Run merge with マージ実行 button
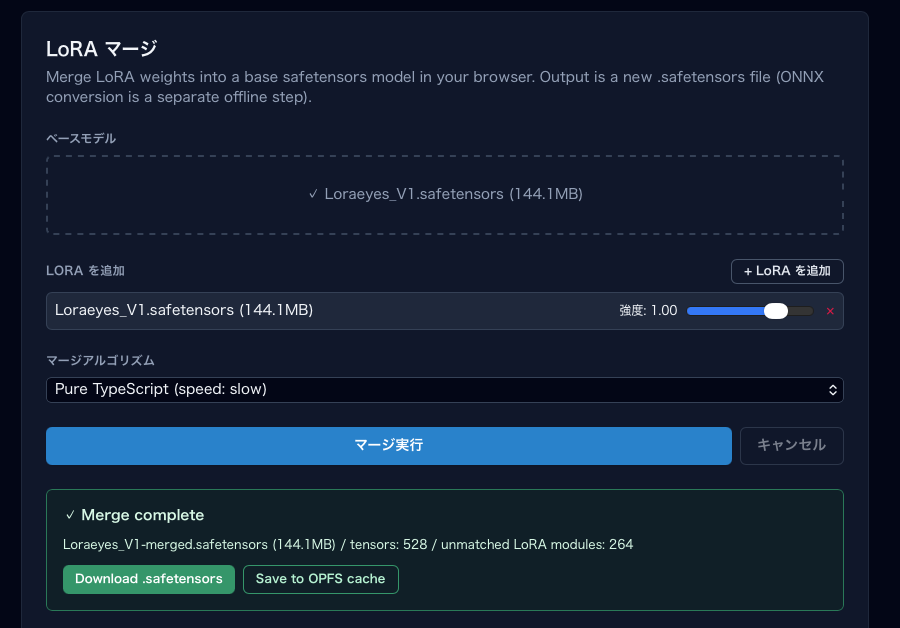Viewport: 900px width, 628px height. click(388, 446)
